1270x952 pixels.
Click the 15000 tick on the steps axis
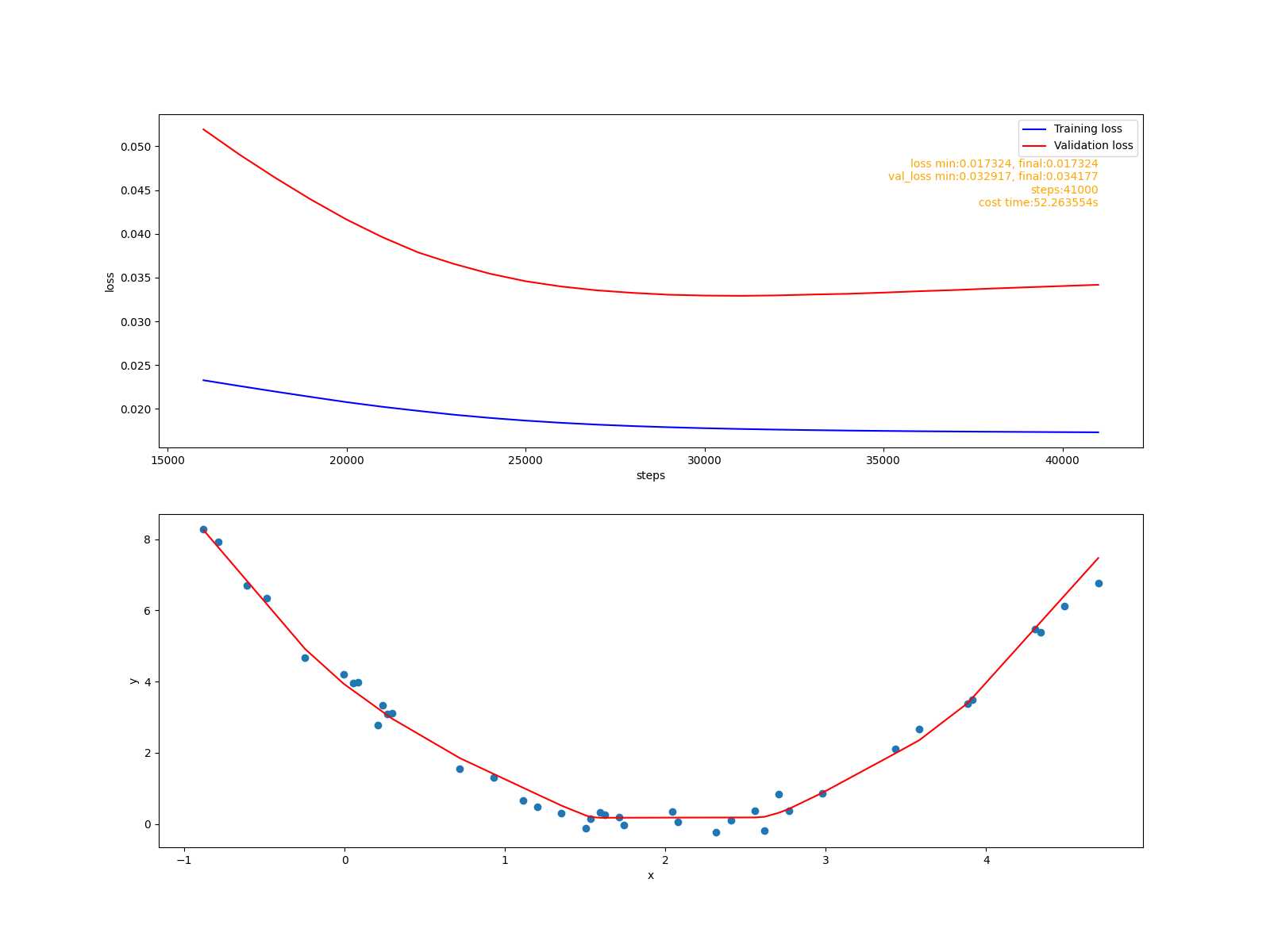(167, 460)
